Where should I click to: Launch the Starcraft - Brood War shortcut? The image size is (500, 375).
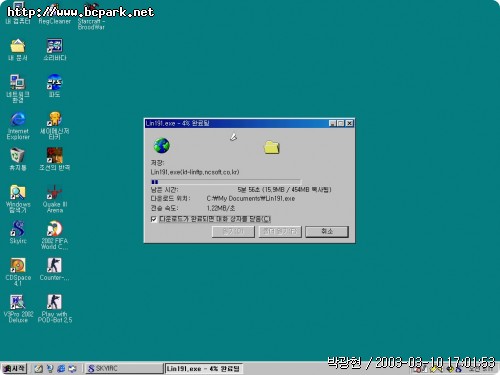pos(91,15)
